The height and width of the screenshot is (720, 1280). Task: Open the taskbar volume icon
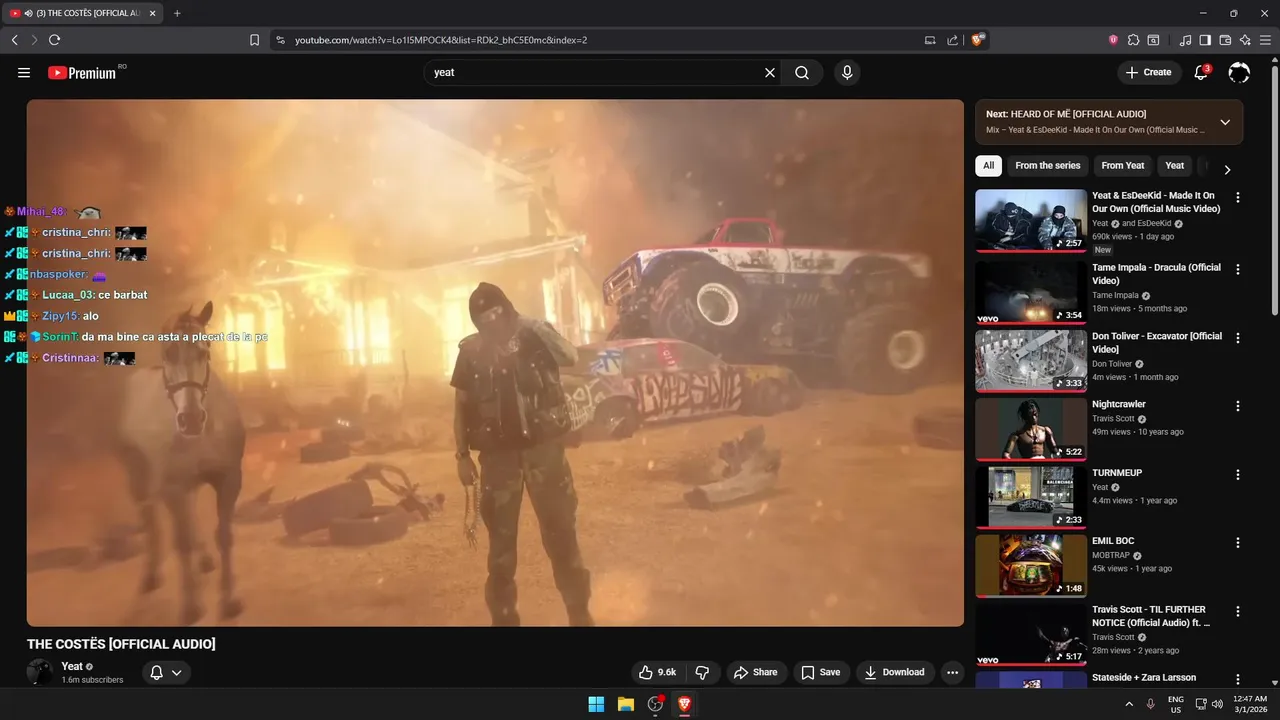pyautogui.click(x=1217, y=704)
